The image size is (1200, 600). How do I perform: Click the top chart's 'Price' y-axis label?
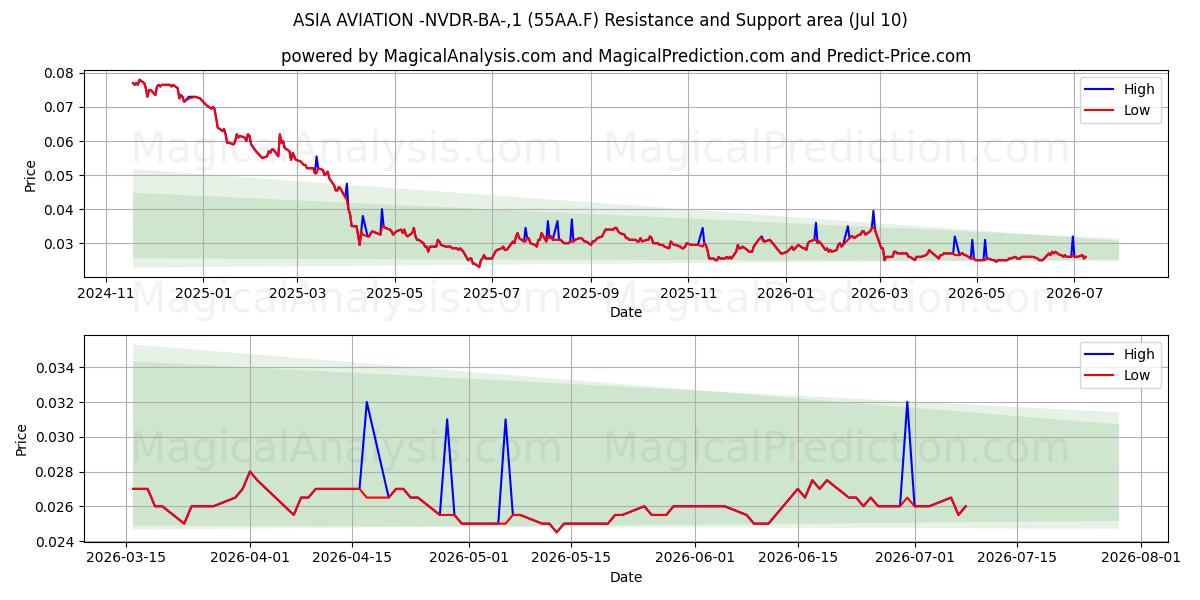(31, 175)
